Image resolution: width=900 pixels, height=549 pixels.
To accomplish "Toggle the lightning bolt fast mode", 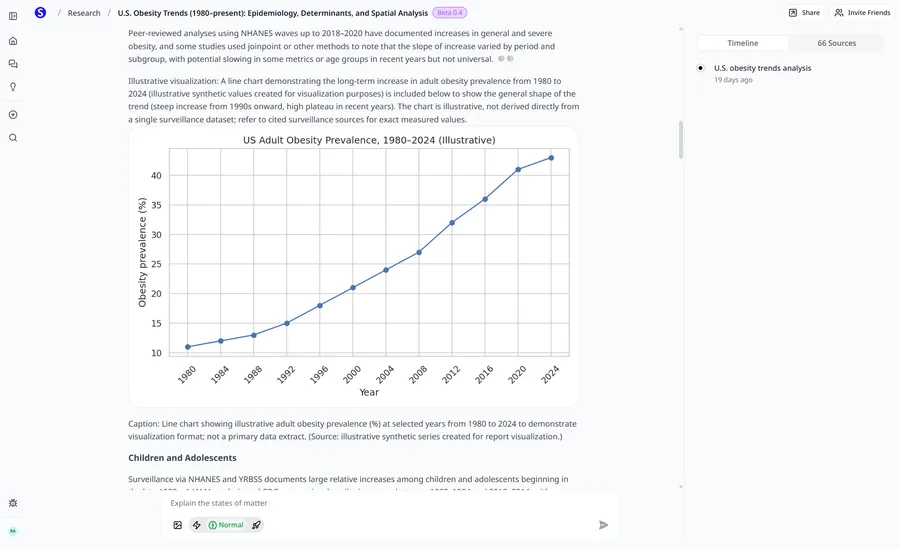I will tap(196, 525).
